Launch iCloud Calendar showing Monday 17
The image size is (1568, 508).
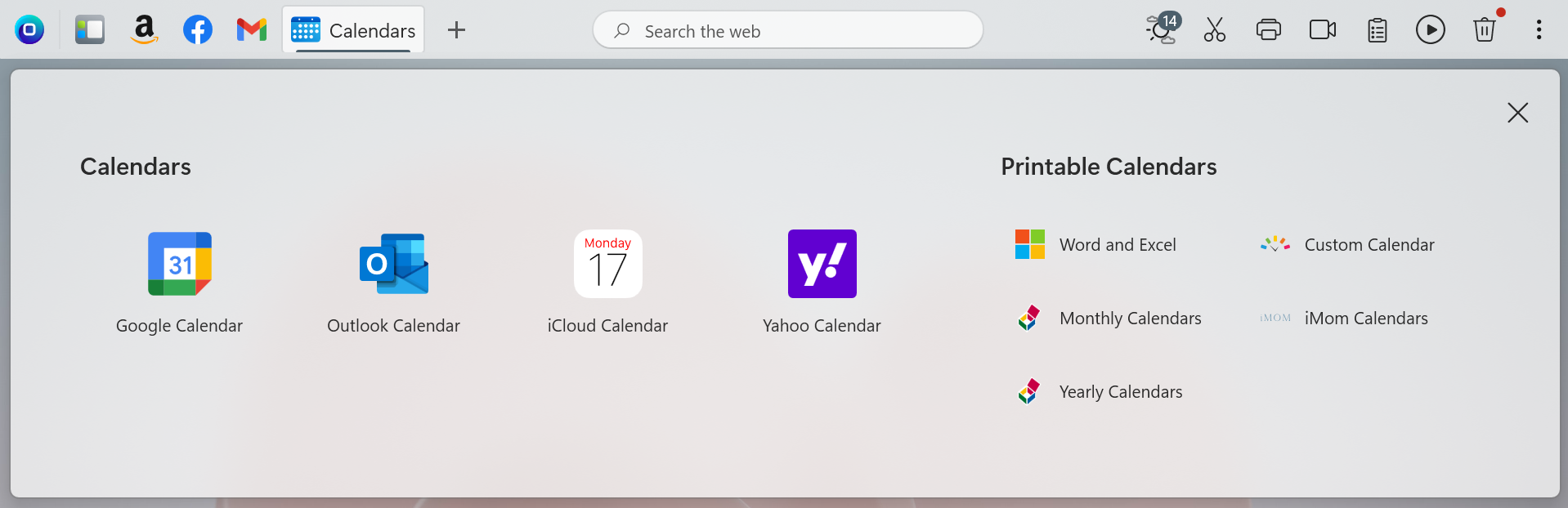(x=608, y=264)
